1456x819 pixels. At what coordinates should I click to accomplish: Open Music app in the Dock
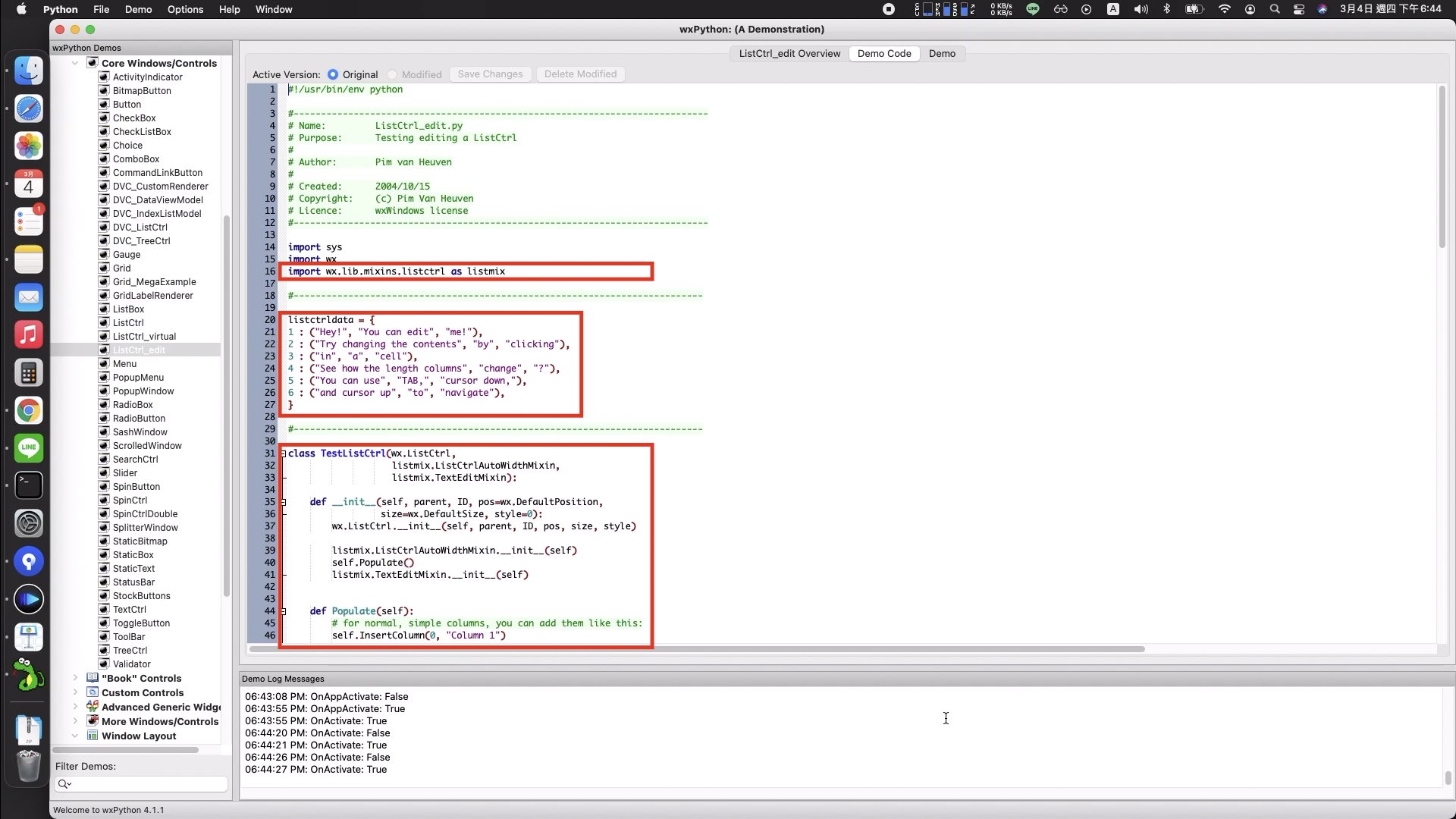point(29,334)
